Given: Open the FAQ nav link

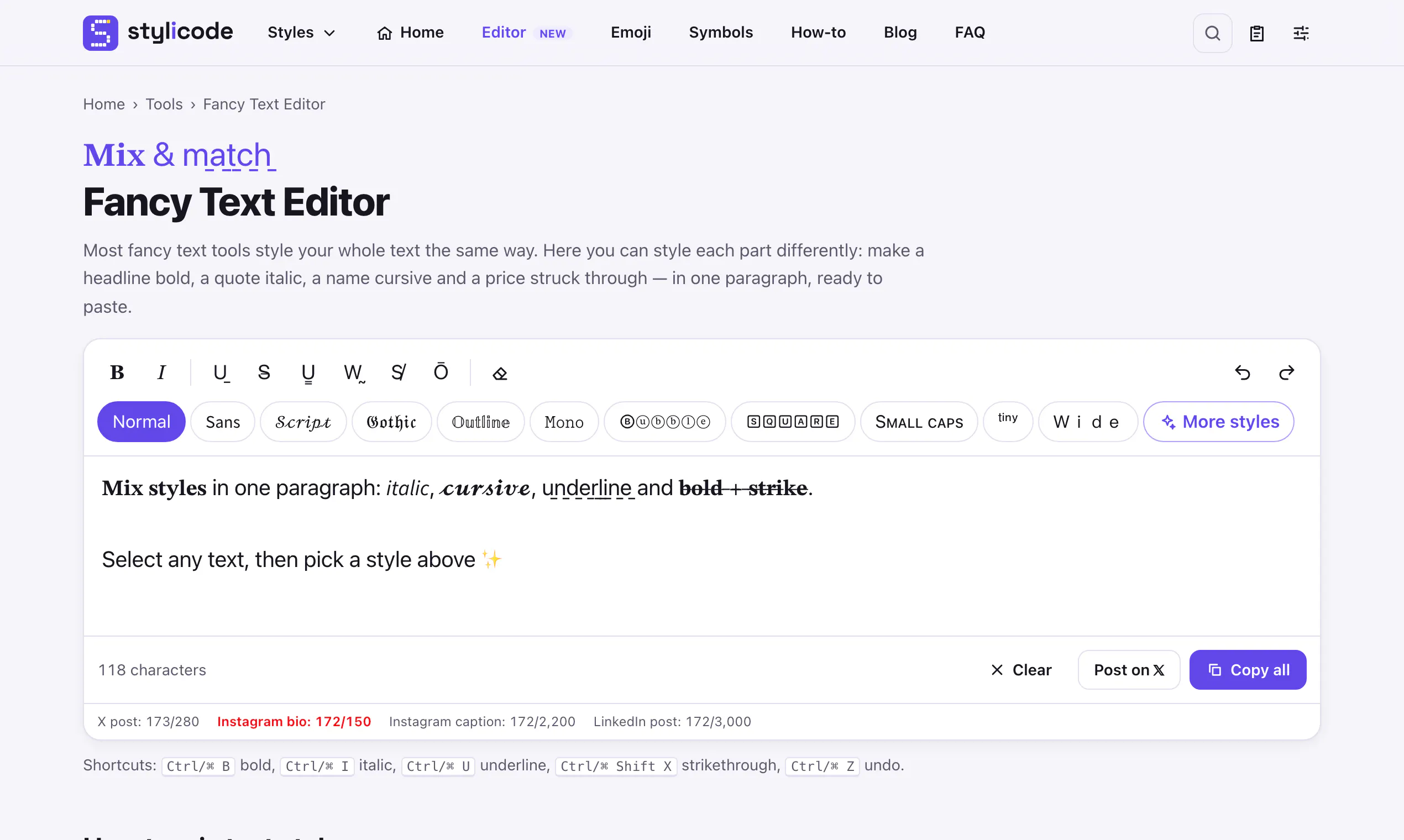Looking at the screenshot, I should click(x=970, y=33).
